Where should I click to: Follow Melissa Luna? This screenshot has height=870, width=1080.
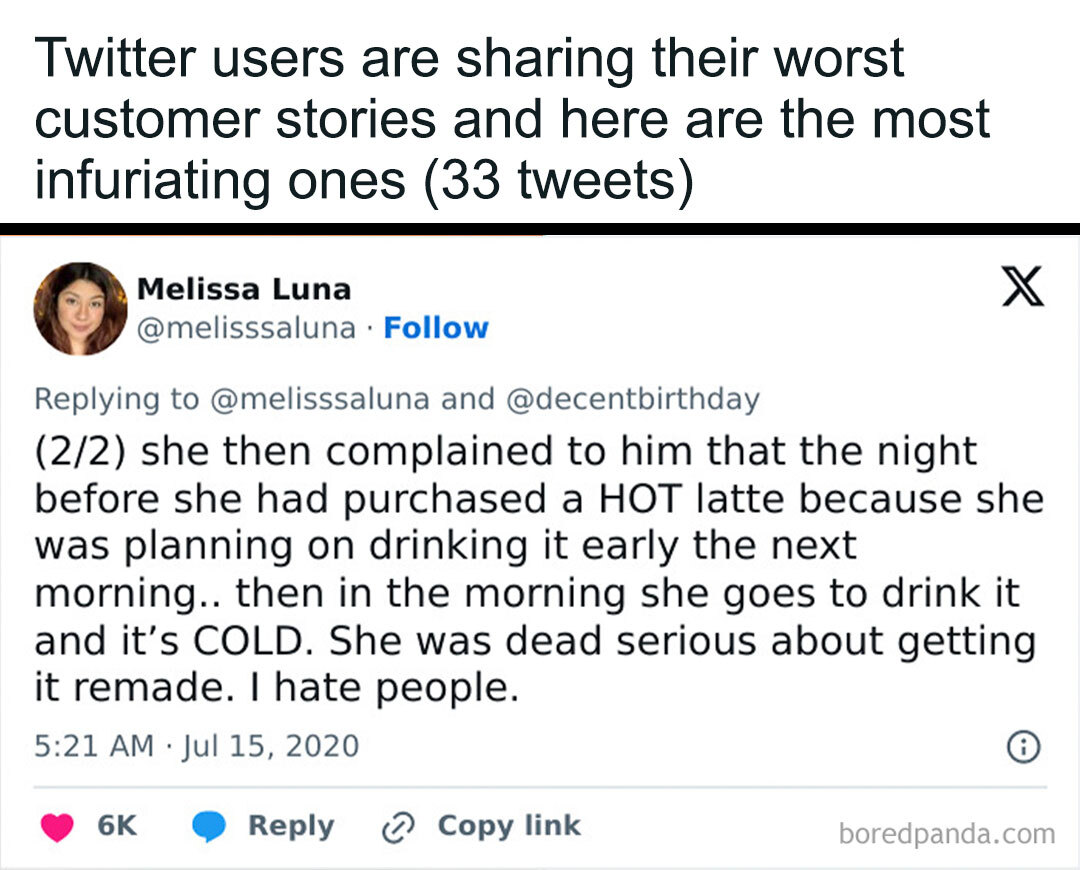click(x=436, y=328)
